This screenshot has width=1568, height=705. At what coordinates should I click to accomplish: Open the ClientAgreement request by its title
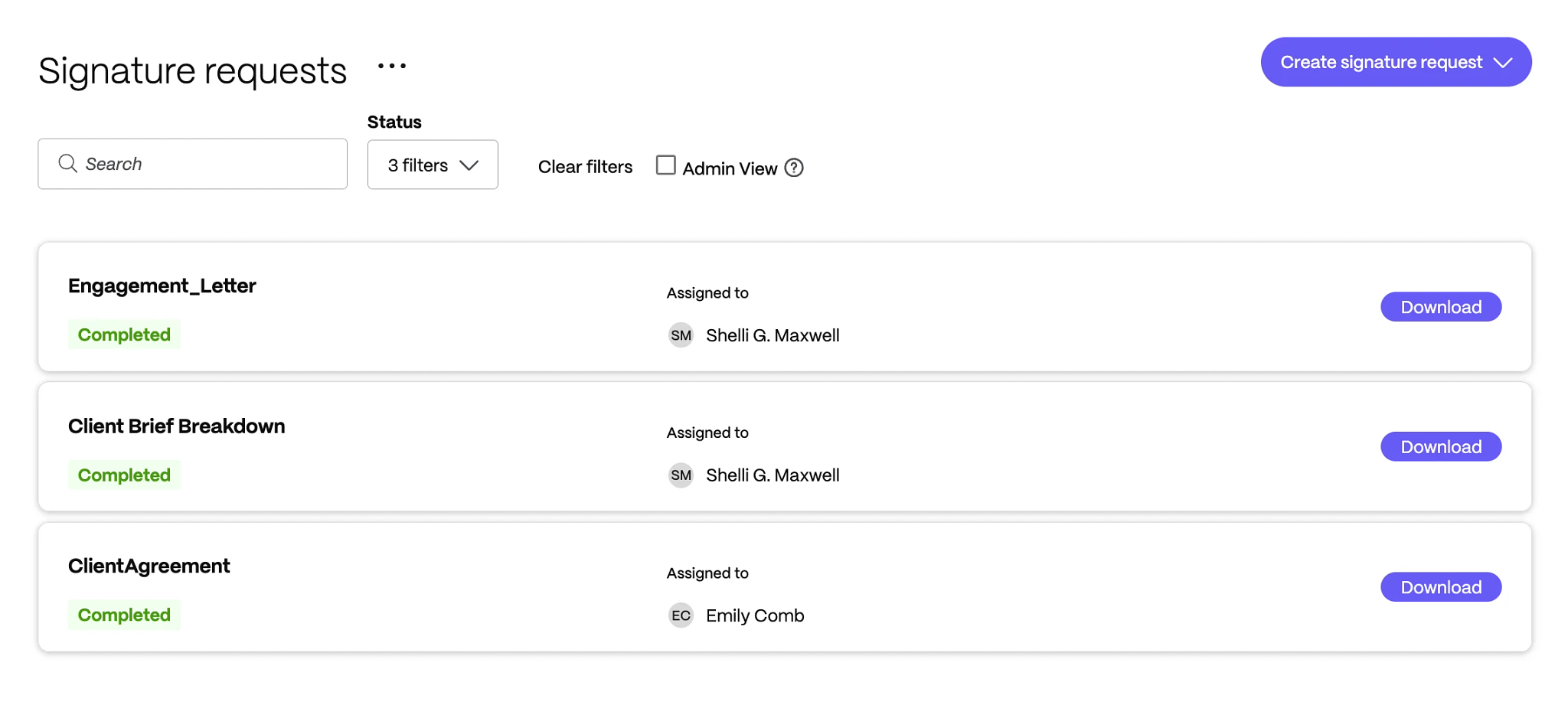149,566
